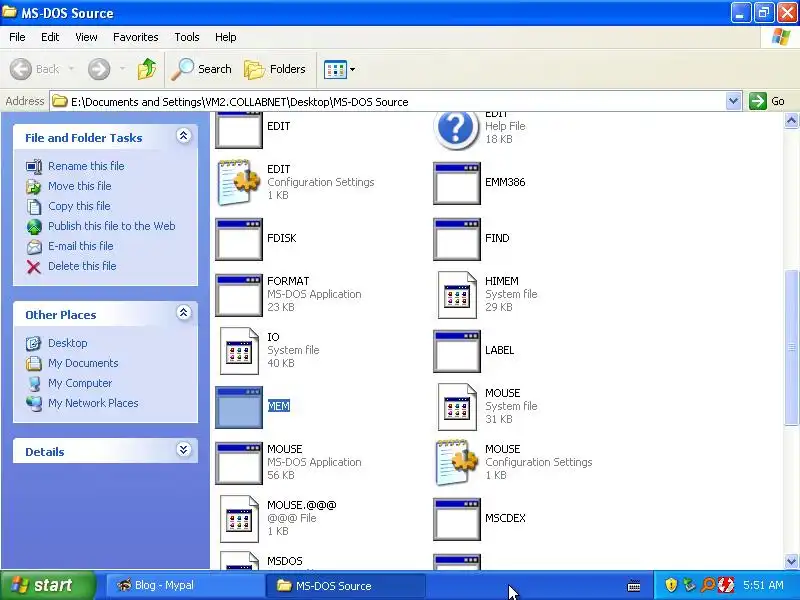Click the Go button
Viewport: 800px width, 600px height.
point(767,101)
